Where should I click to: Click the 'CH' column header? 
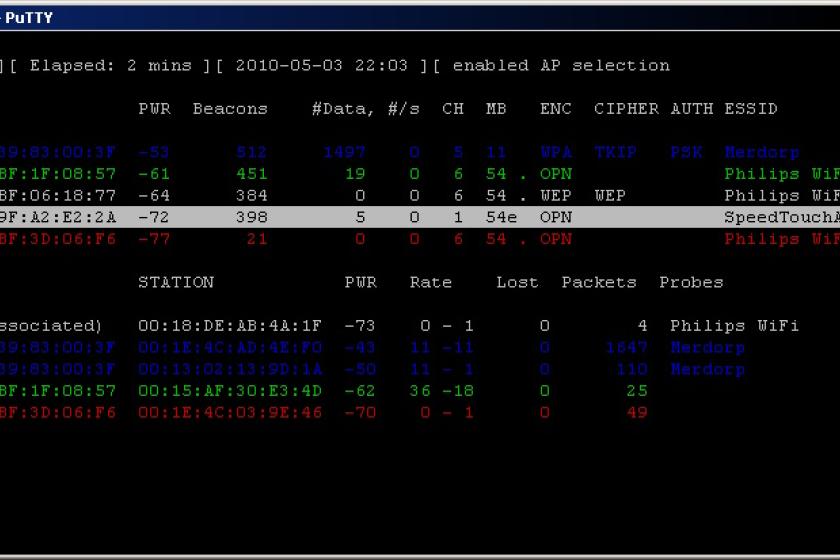pos(453,109)
